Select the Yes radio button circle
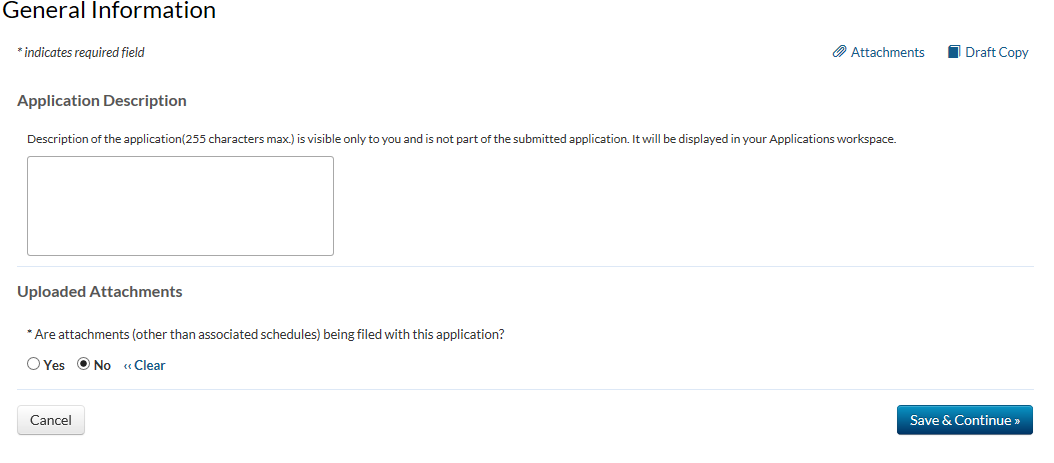 click(33, 365)
